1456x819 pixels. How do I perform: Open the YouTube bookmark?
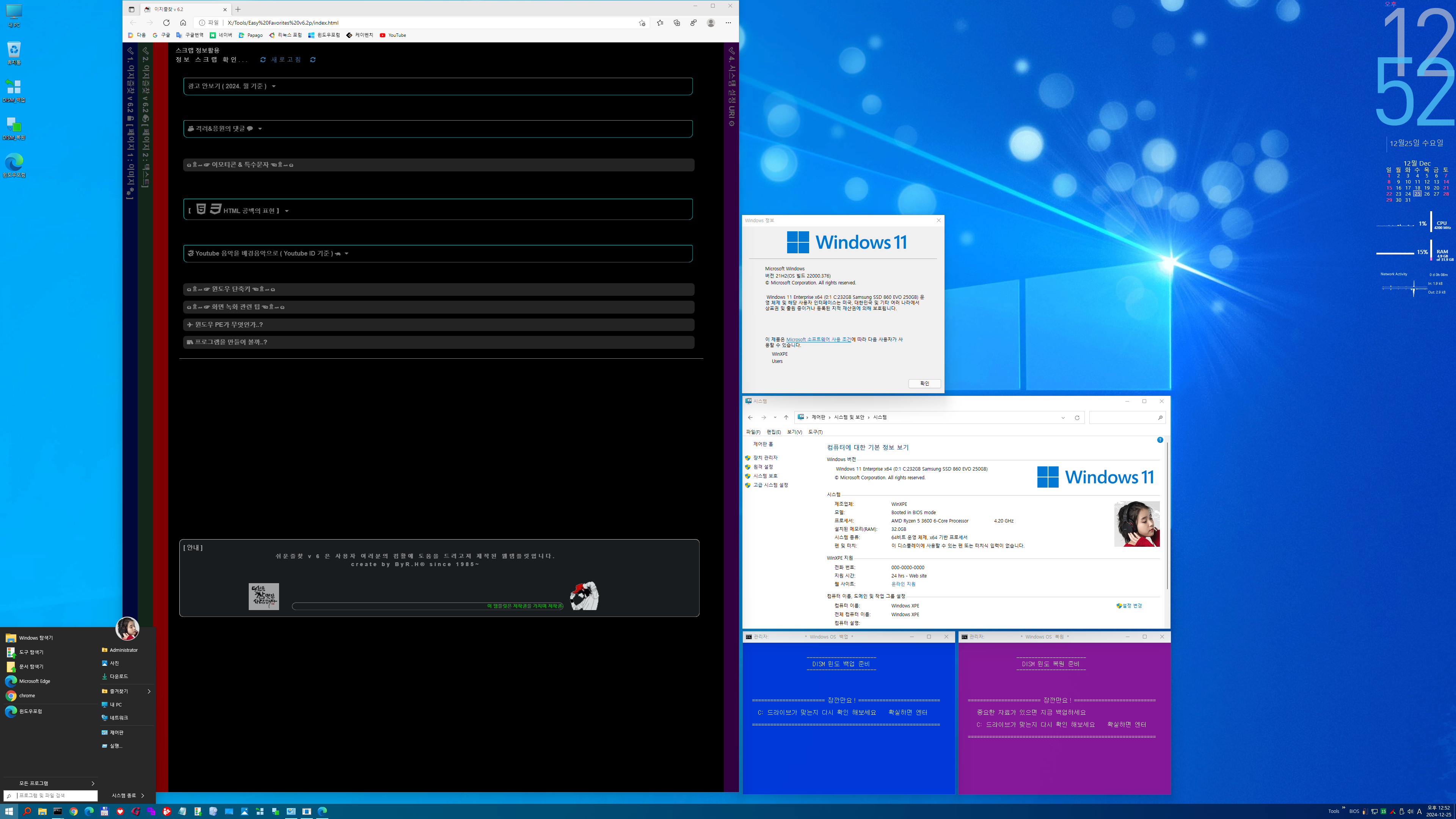tap(393, 35)
